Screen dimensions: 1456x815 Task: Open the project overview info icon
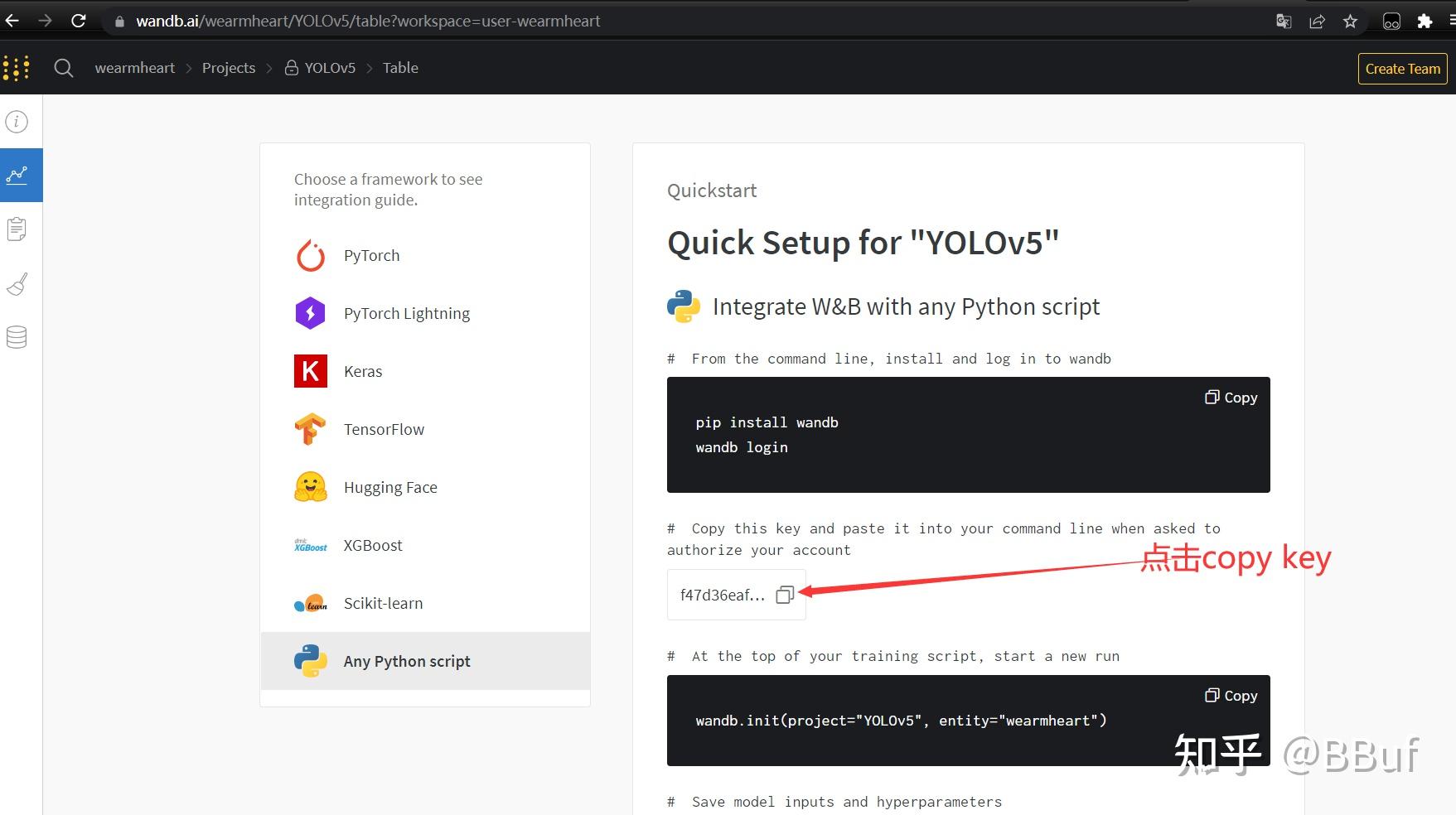17,122
